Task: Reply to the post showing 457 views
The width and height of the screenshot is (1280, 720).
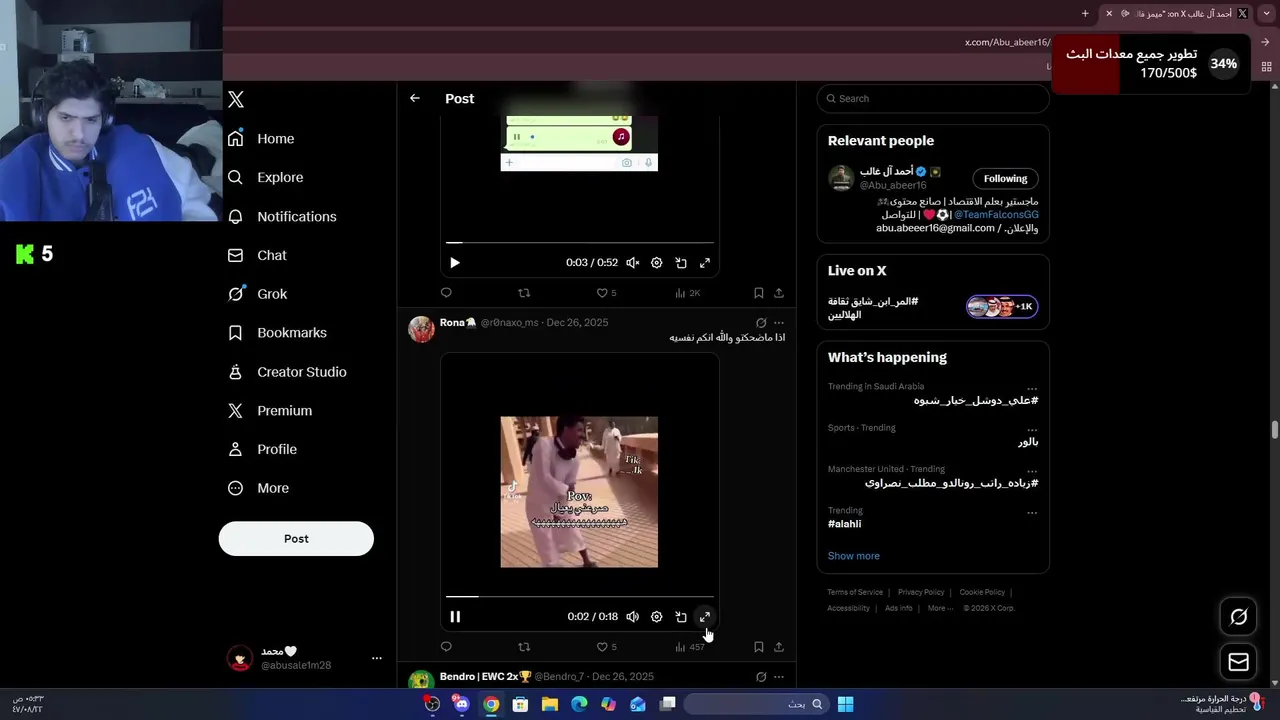Action: [x=446, y=647]
